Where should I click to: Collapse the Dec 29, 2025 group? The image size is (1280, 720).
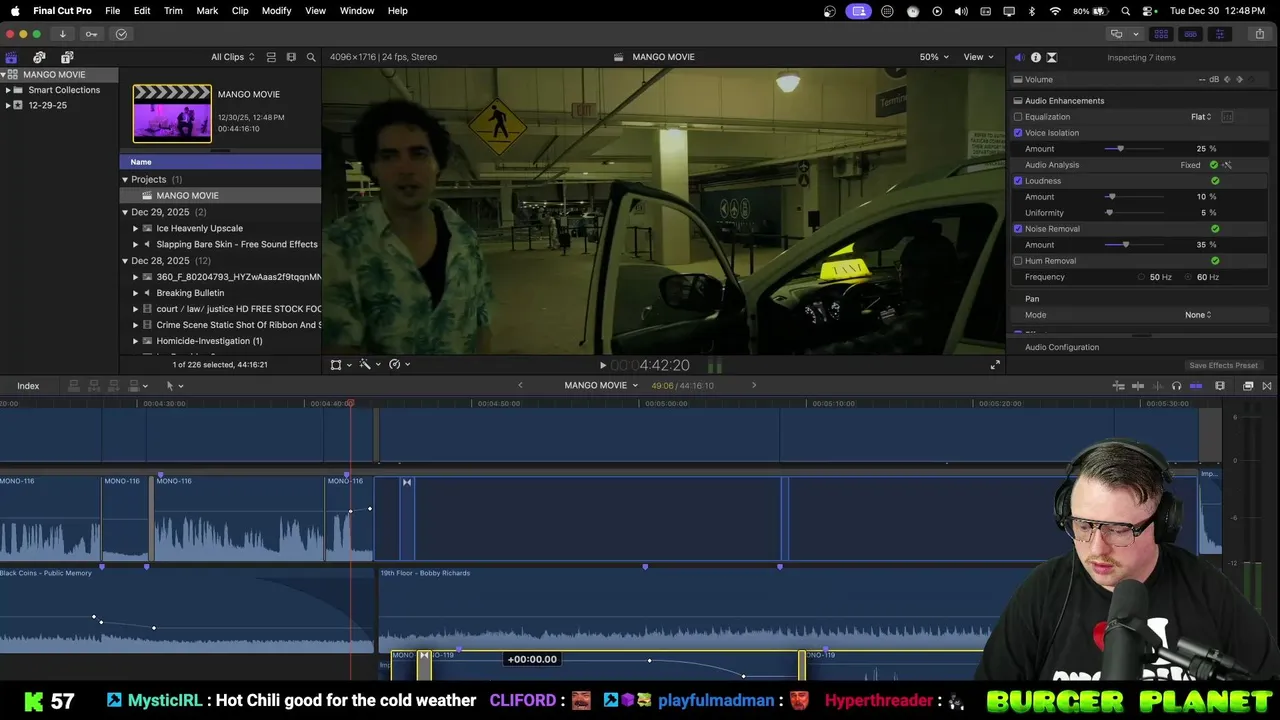click(x=125, y=212)
